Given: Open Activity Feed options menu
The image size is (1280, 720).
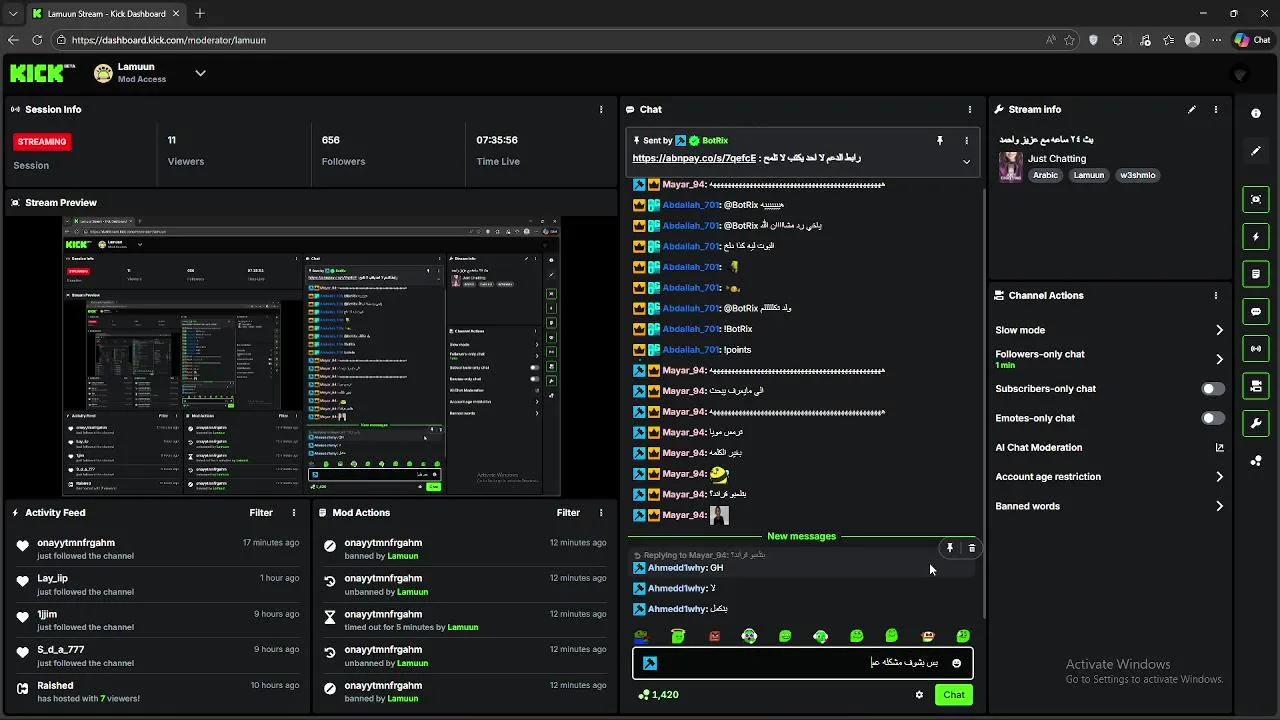Looking at the screenshot, I should pyautogui.click(x=294, y=513).
